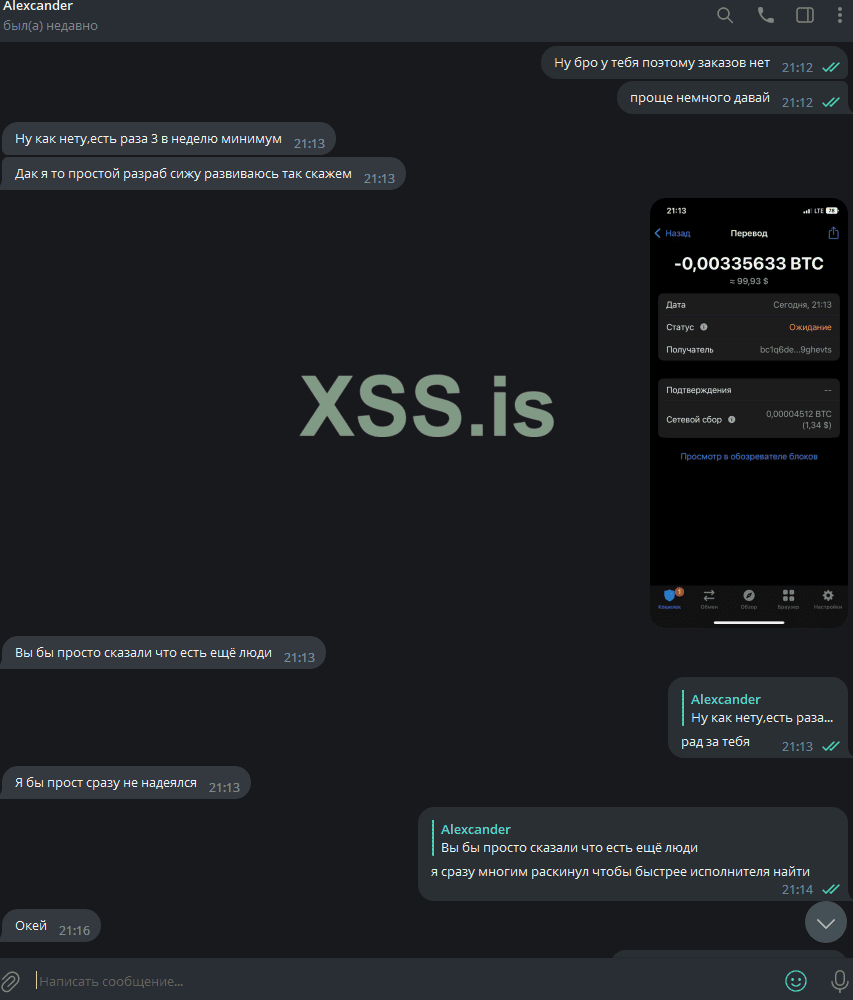Screen dimensions: 853x1000
Task: Click the paperclip attach file icon
Action: 10,981
